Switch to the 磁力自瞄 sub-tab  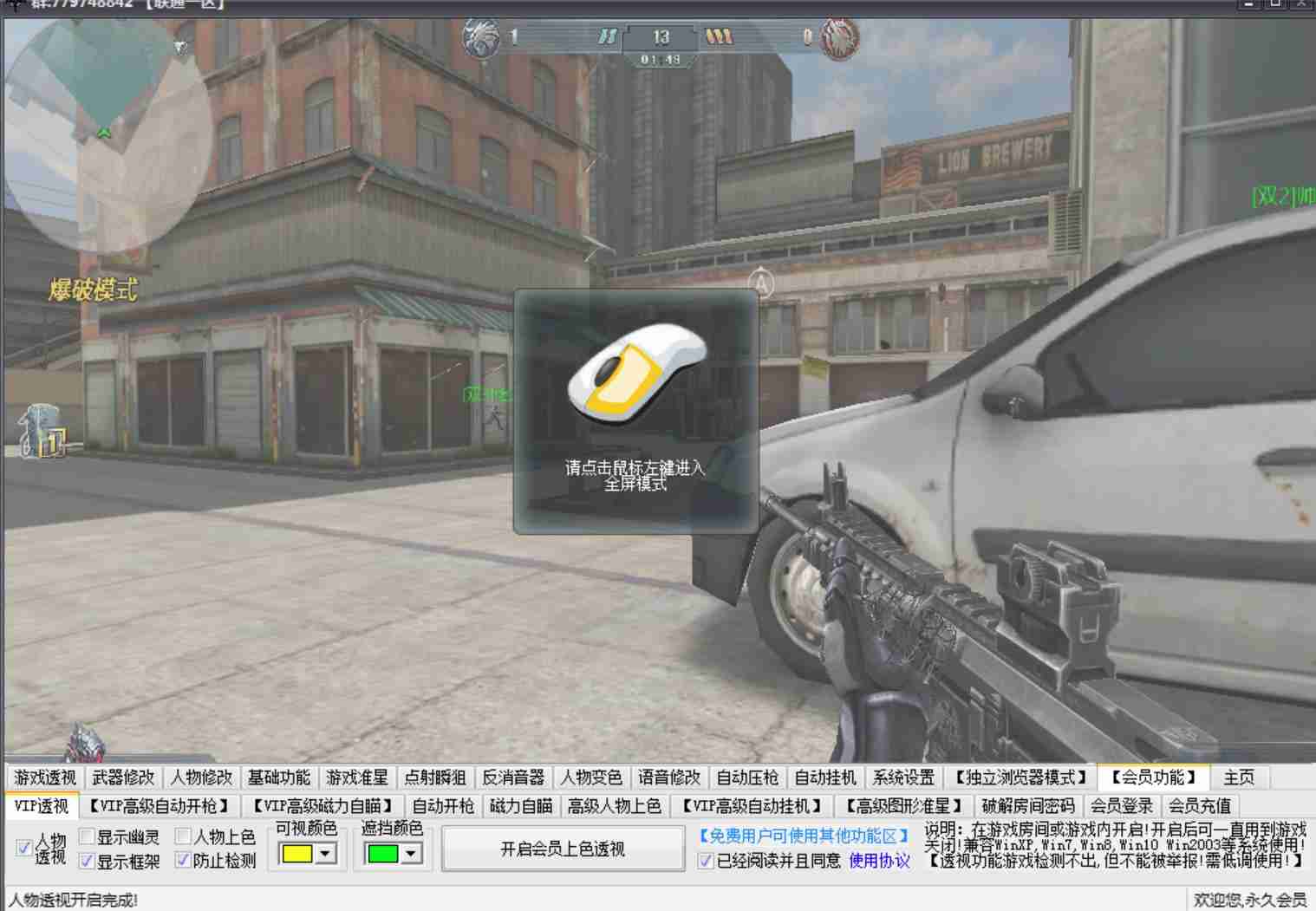pos(521,806)
